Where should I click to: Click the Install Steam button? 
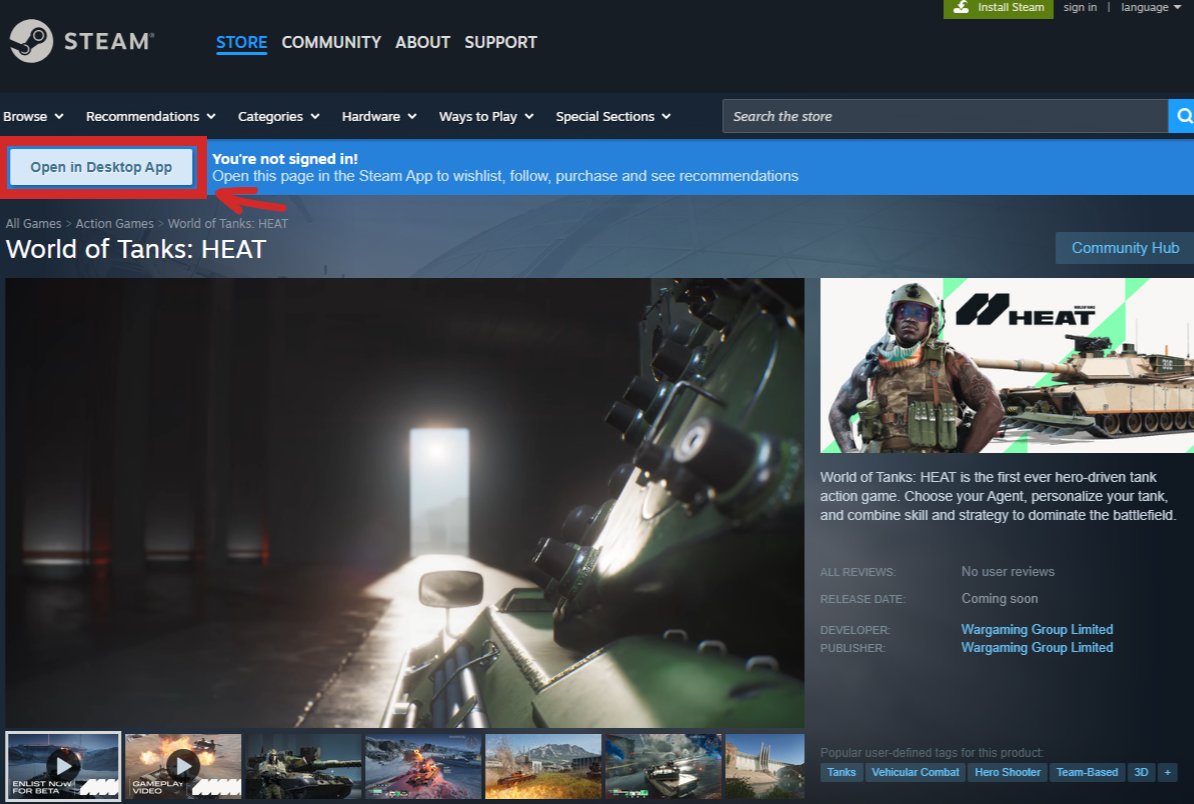[998, 8]
